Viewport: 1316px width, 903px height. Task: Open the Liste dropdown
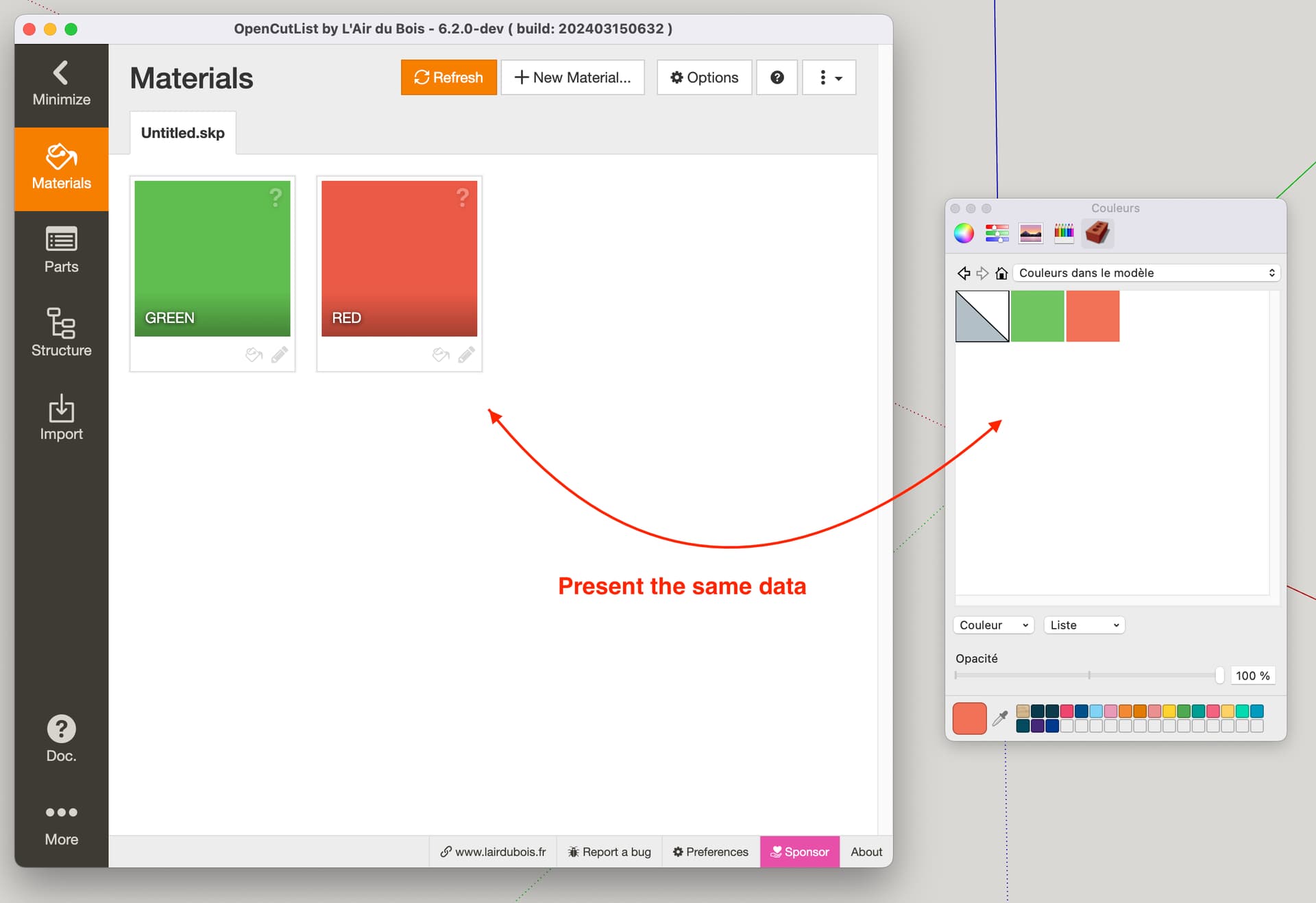1083,625
